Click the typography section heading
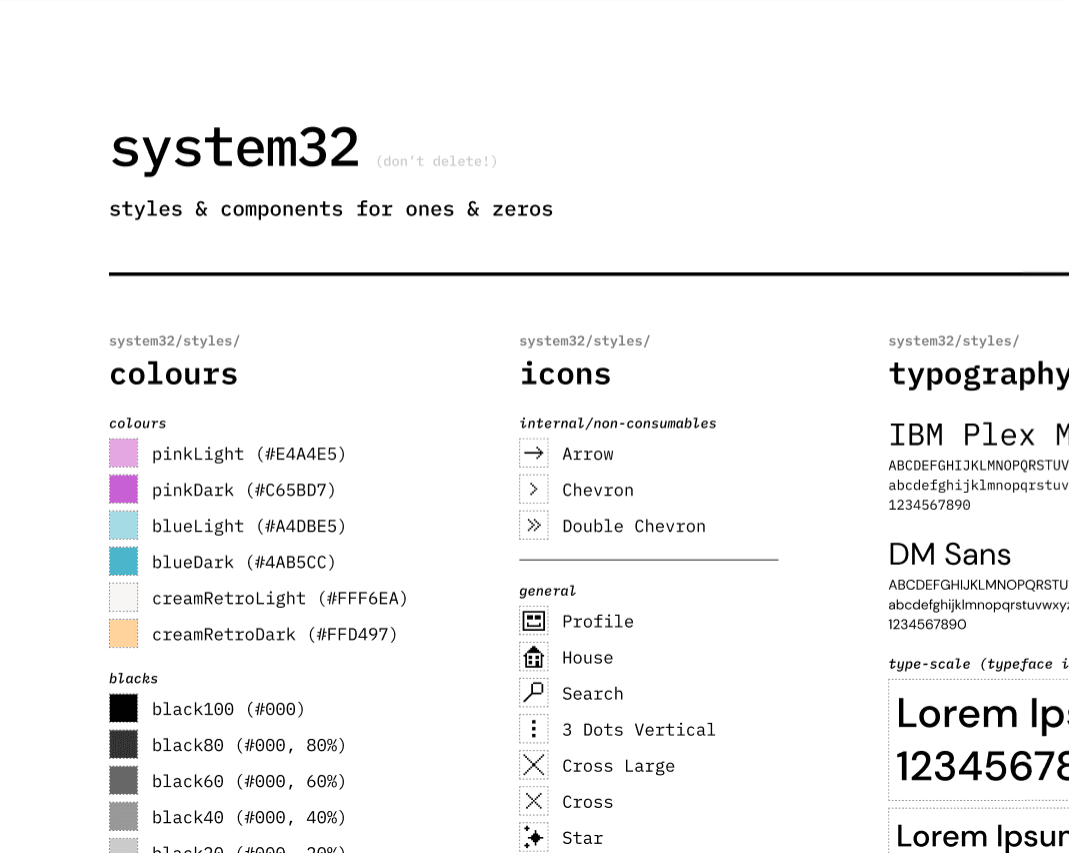This screenshot has height=853, width=1069. [x=975, y=374]
